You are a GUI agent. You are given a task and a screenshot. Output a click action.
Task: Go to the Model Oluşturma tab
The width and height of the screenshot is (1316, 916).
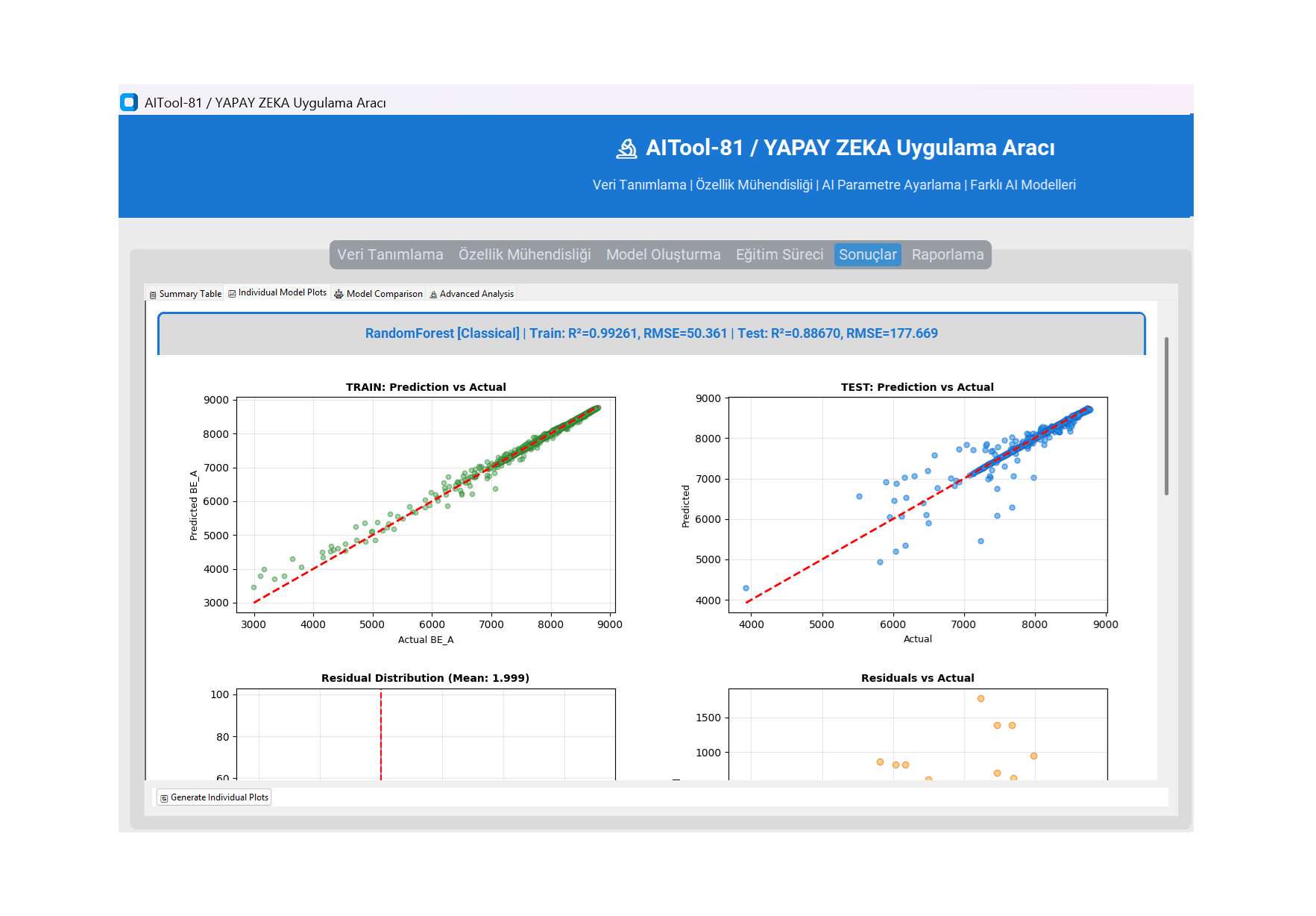click(x=664, y=254)
